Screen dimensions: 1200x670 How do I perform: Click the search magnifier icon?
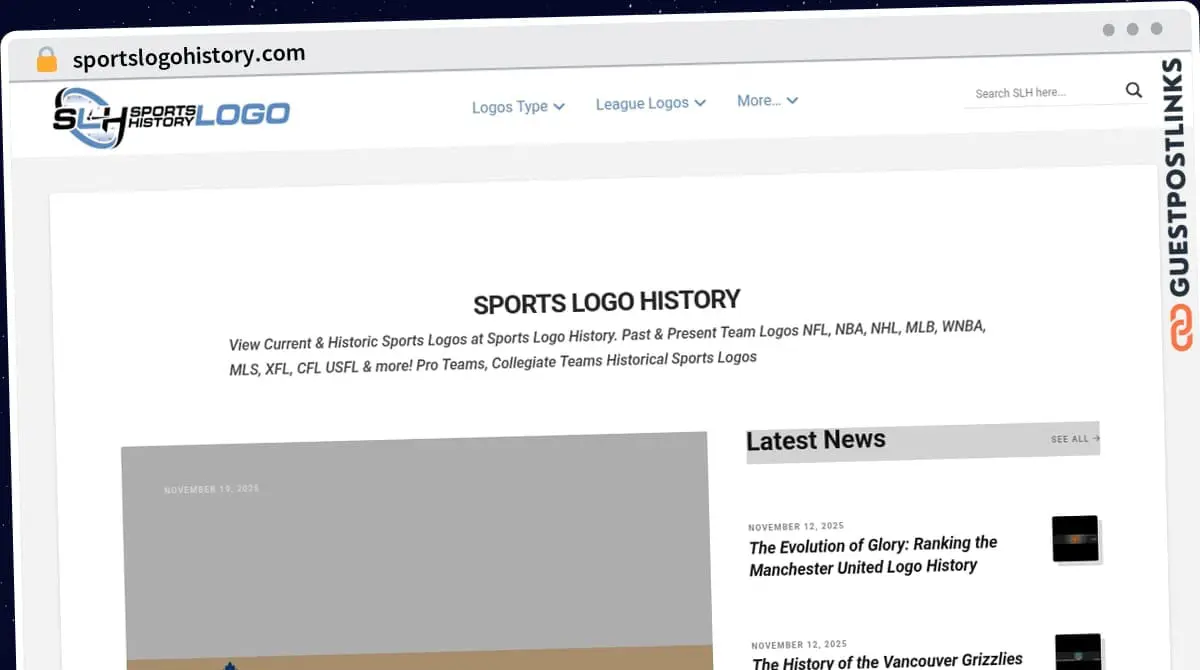[x=1133, y=89]
